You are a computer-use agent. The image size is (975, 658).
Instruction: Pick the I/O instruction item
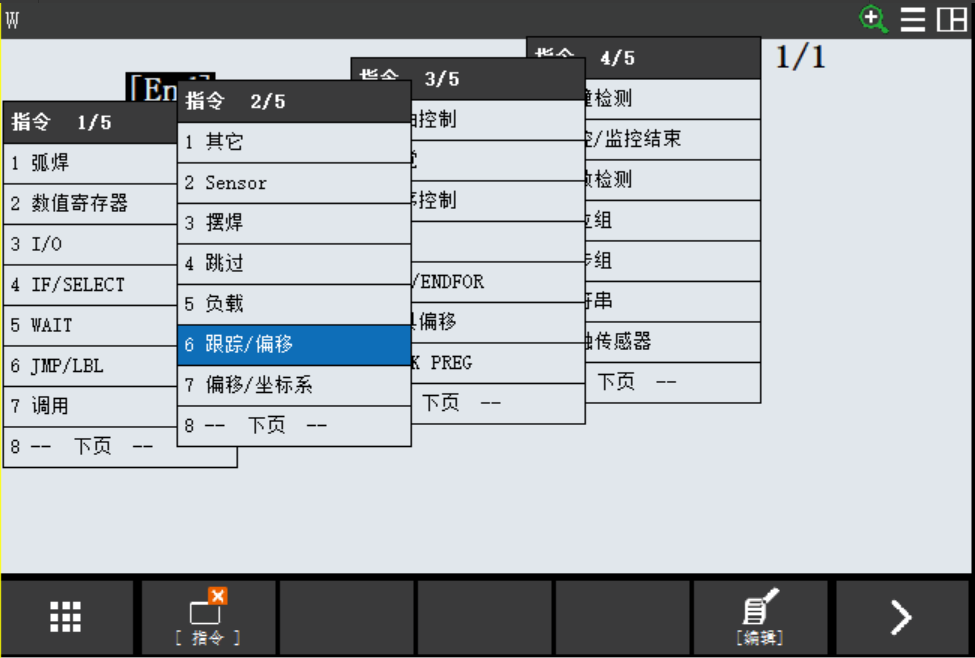point(90,244)
